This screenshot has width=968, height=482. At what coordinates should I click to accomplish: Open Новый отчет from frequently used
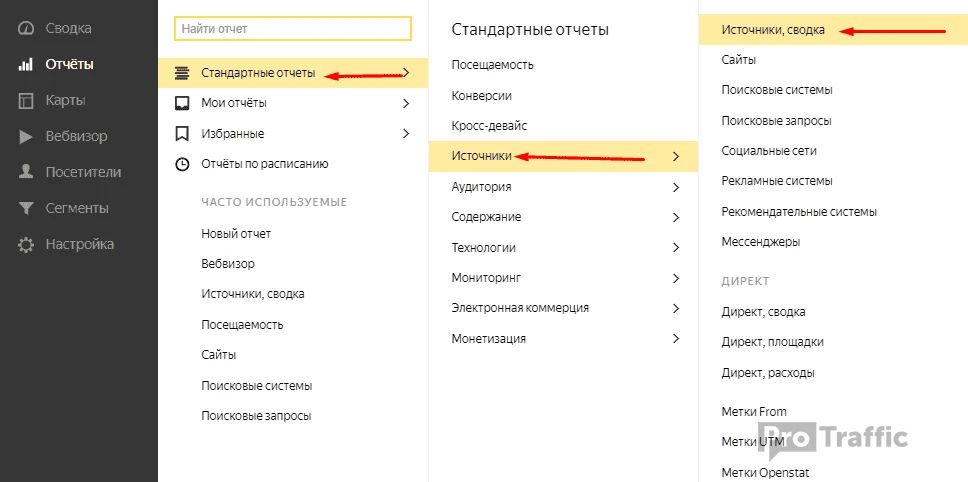[236, 234]
